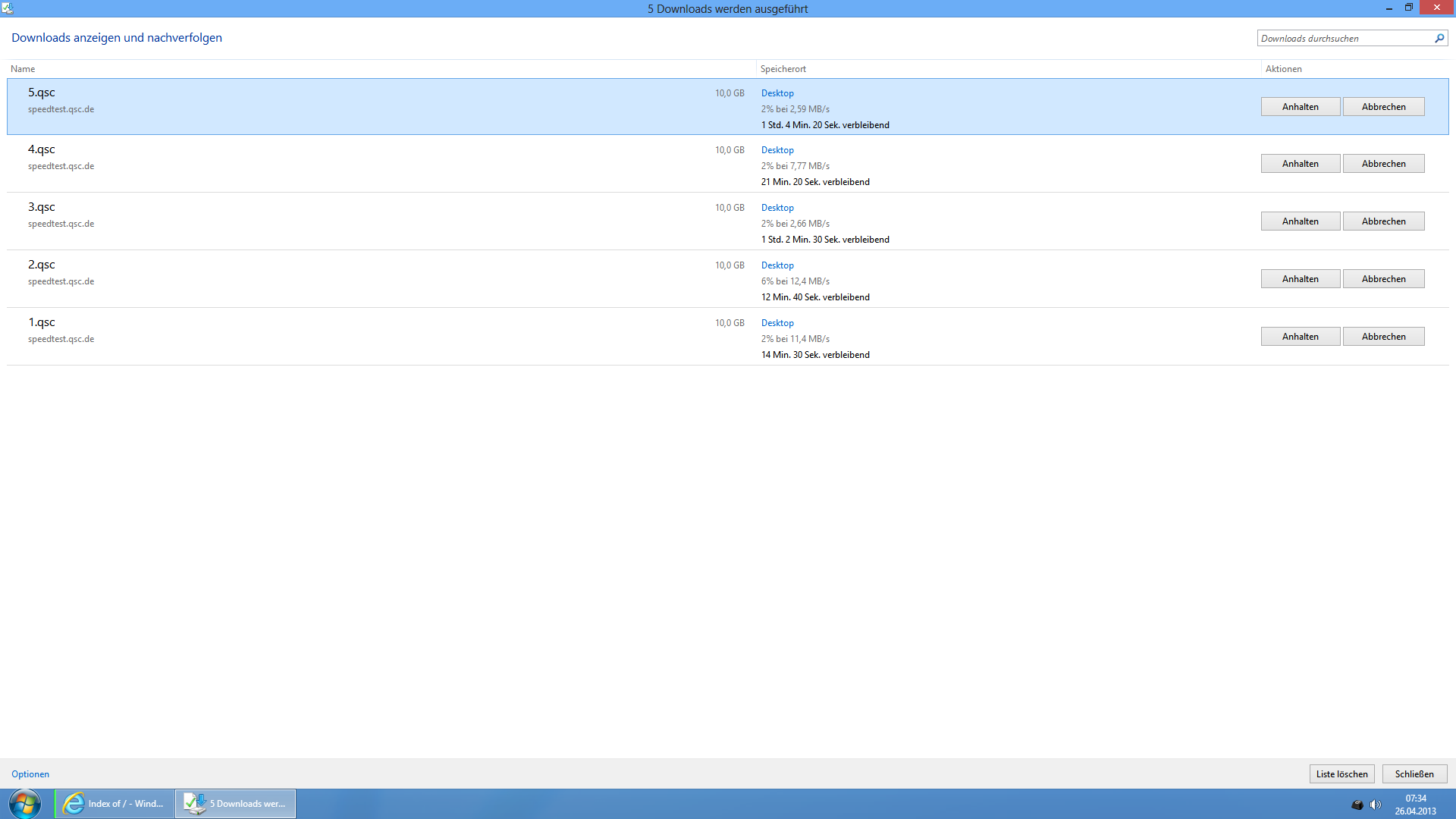Open Desktop location link for 5.qsc
1456x819 pixels.
point(777,93)
